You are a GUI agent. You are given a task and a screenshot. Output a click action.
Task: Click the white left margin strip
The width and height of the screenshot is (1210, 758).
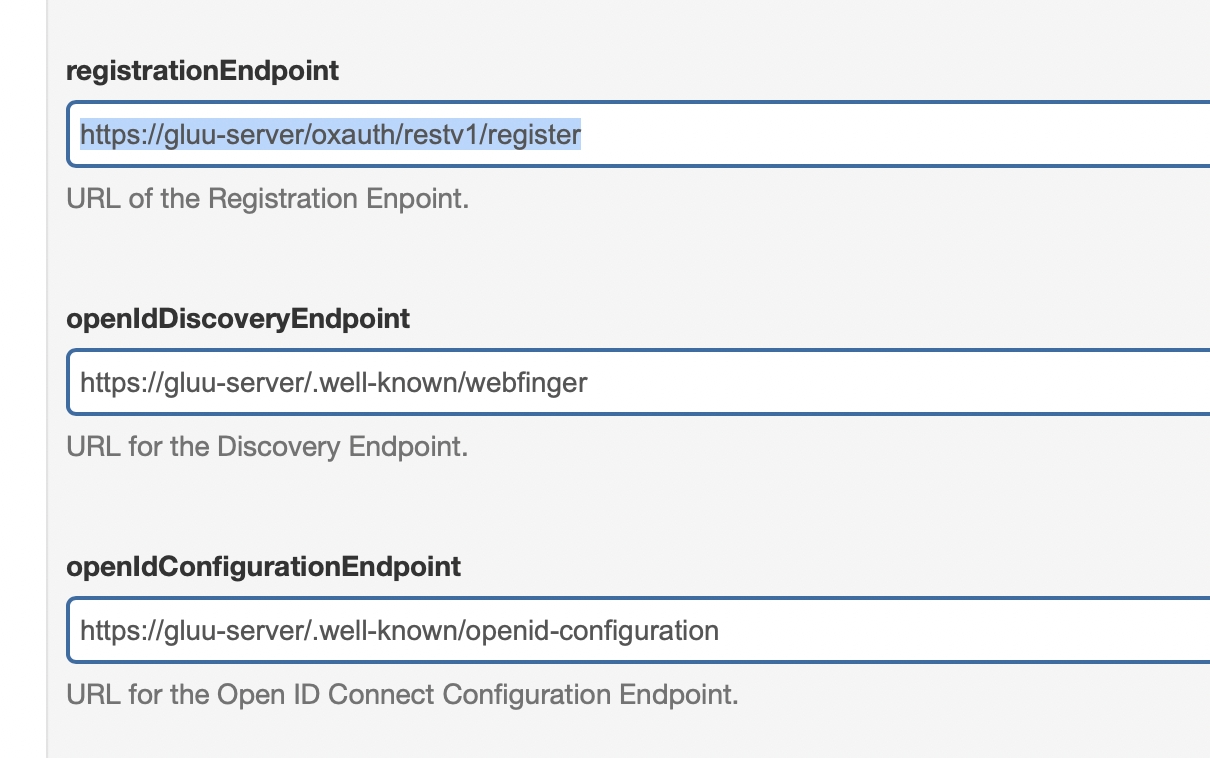(x=22, y=379)
